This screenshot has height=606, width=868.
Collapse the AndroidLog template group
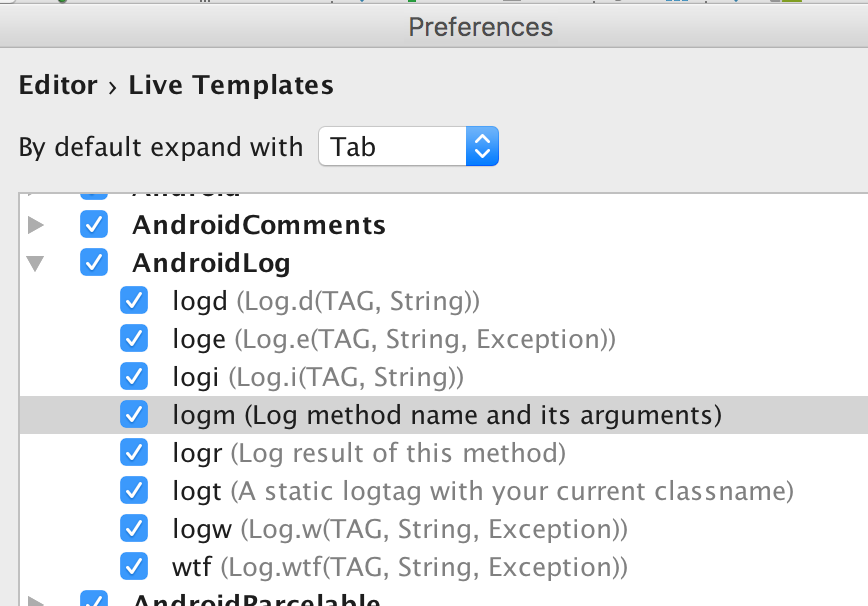[x=35, y=262]
